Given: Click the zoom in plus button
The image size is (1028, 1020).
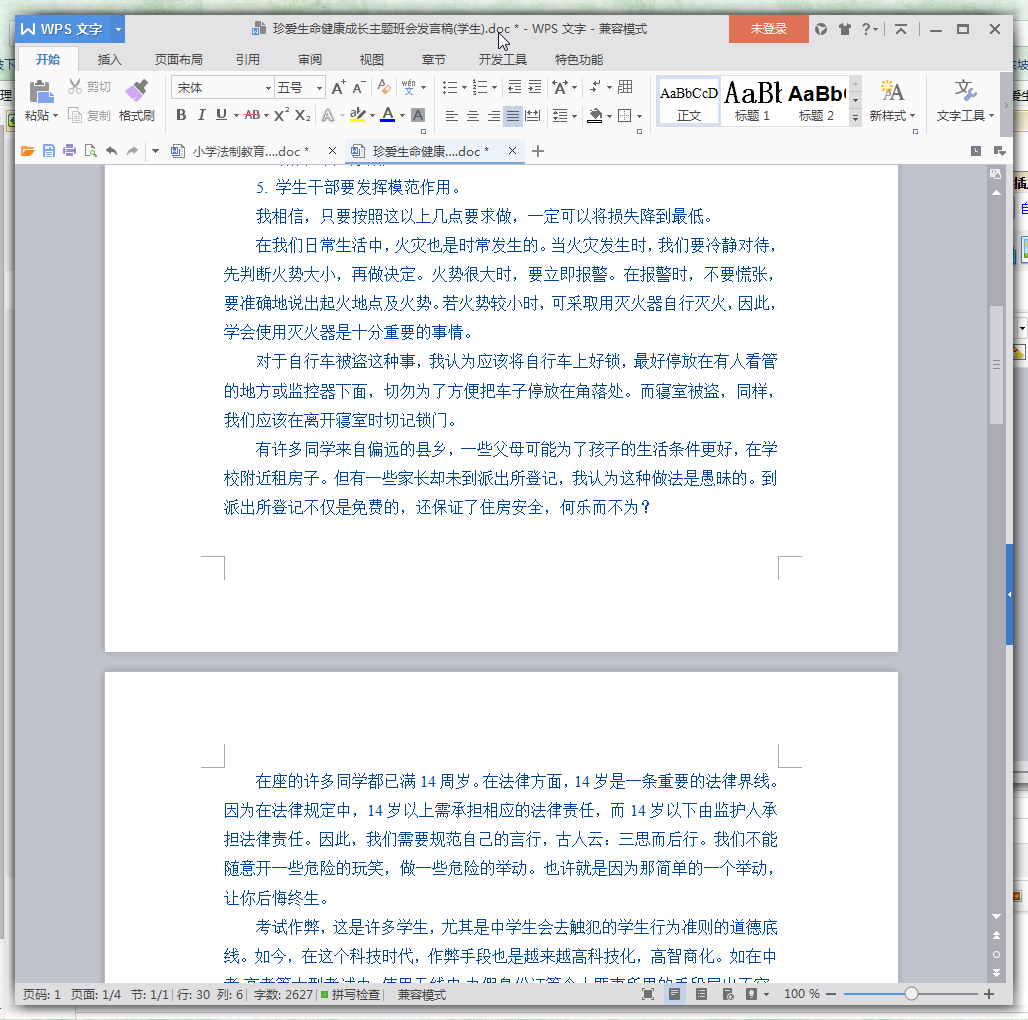Looking at the screenshot, I should pyautogui.click(x=989, y=994).
